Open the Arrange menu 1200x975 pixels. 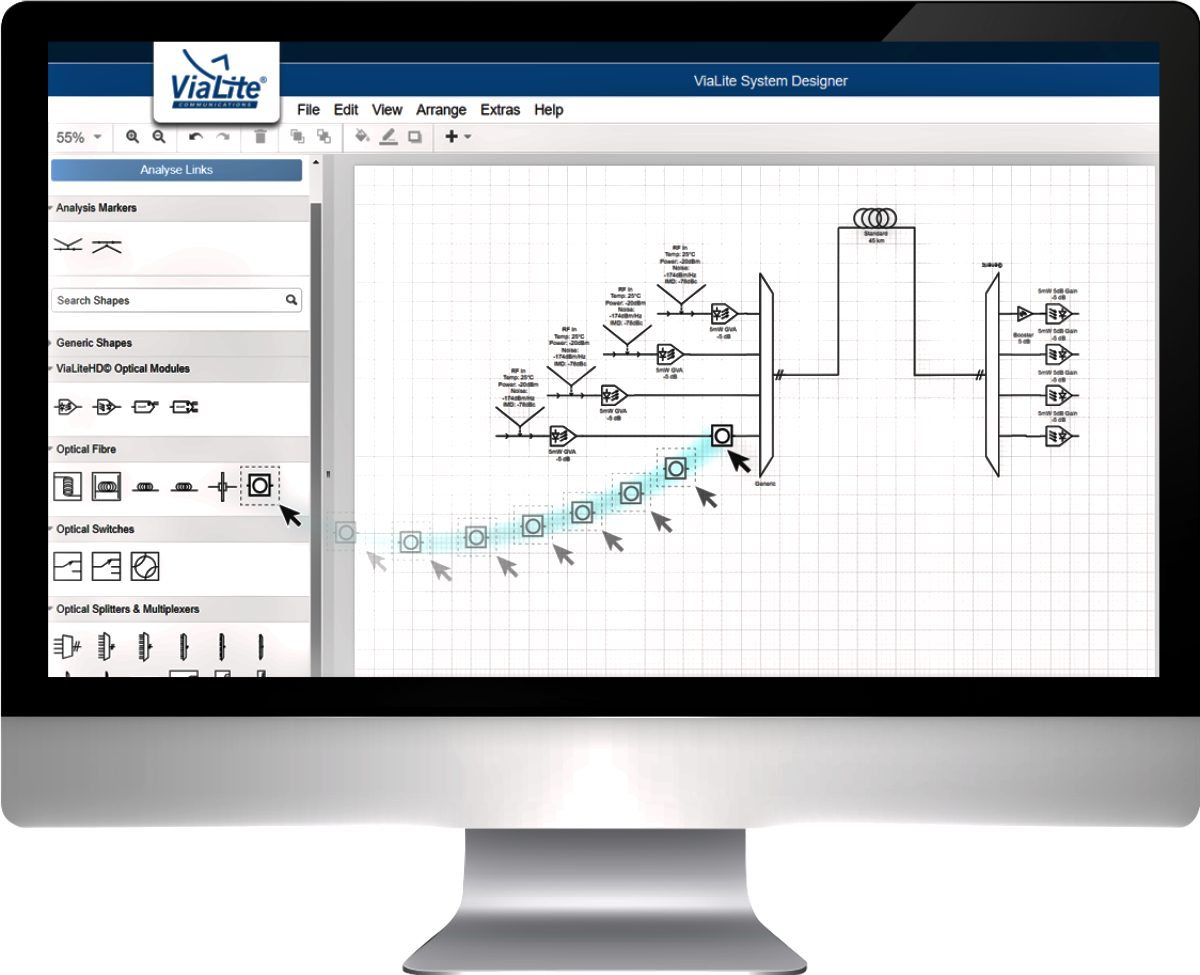click(441, 110)
